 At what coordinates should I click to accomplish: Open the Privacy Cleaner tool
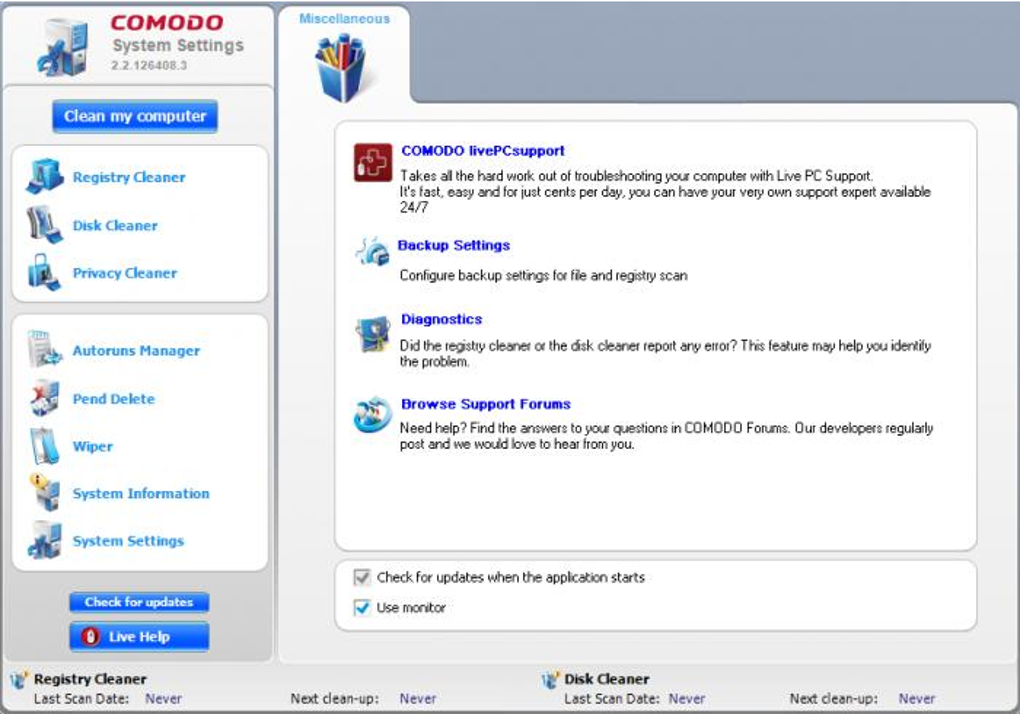coord(123,272)
